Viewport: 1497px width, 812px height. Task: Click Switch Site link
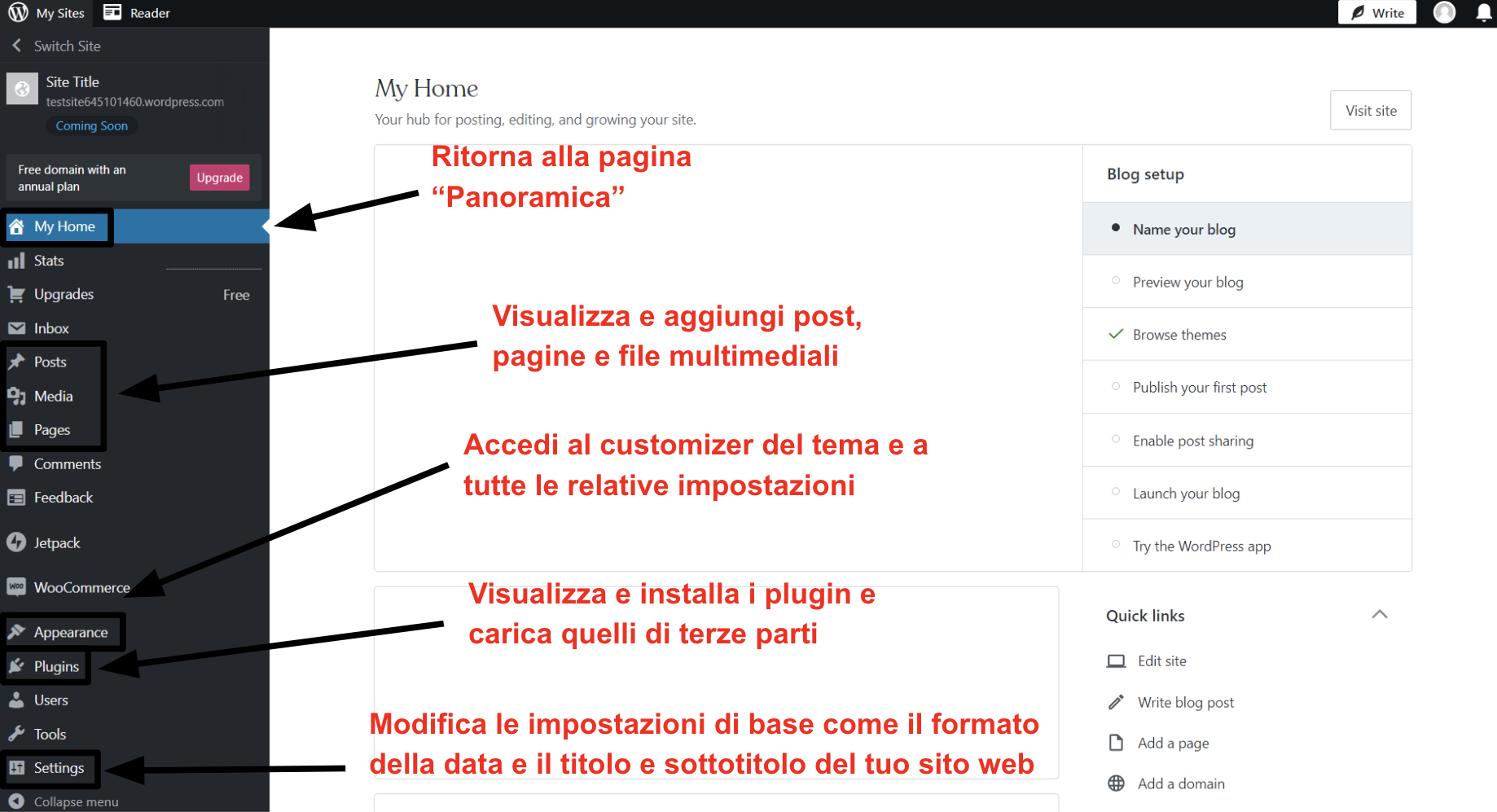click(x=68, y=46)
